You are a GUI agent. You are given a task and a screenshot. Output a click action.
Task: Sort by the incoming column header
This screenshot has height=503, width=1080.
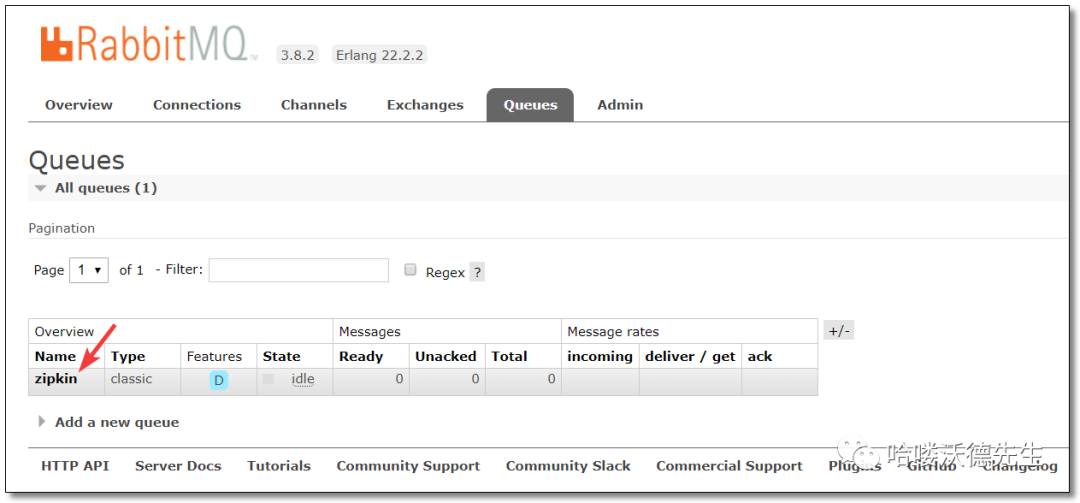[x=600, y=356]
